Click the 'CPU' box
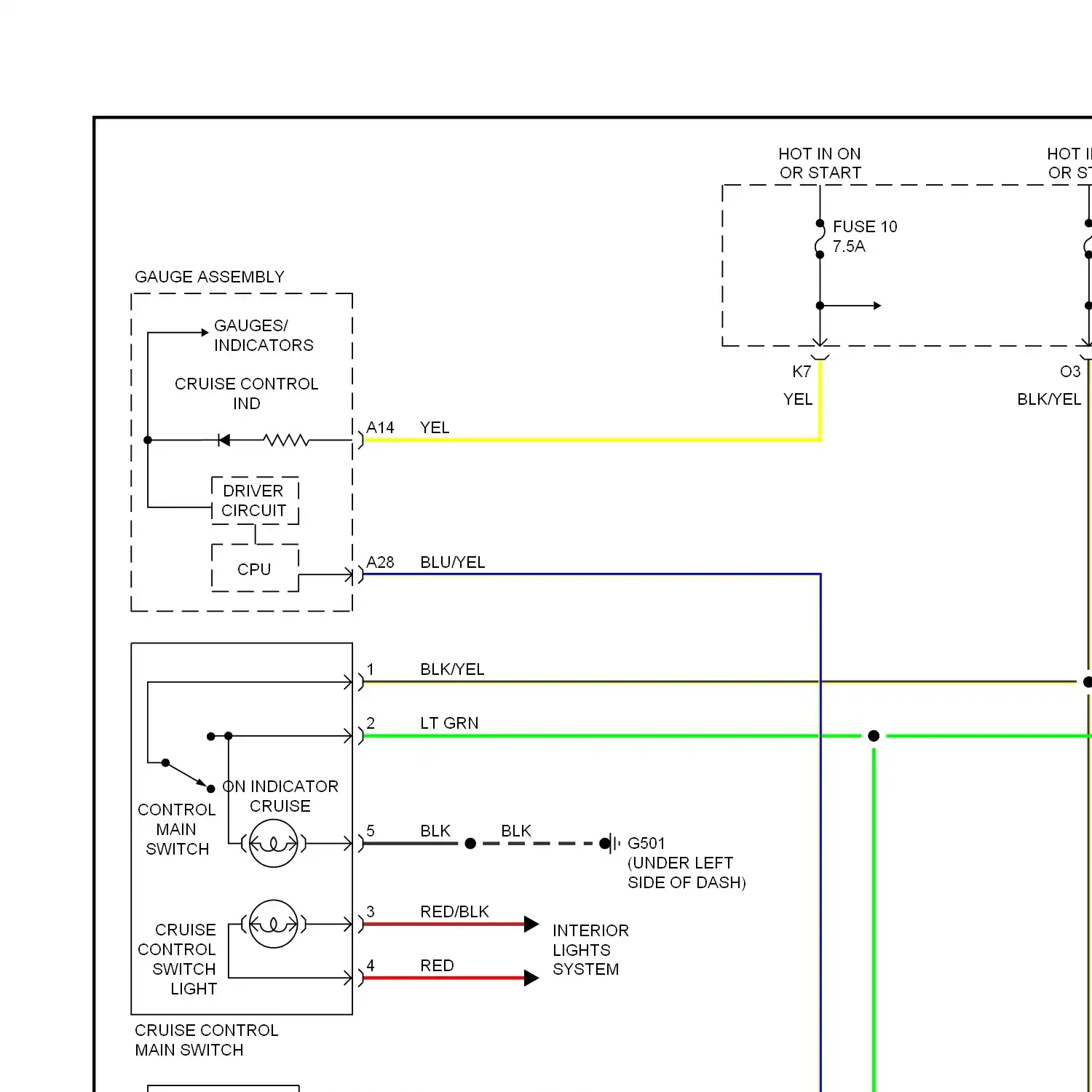The height and width of the screenshot is (1092, 1092). [255, 568]
